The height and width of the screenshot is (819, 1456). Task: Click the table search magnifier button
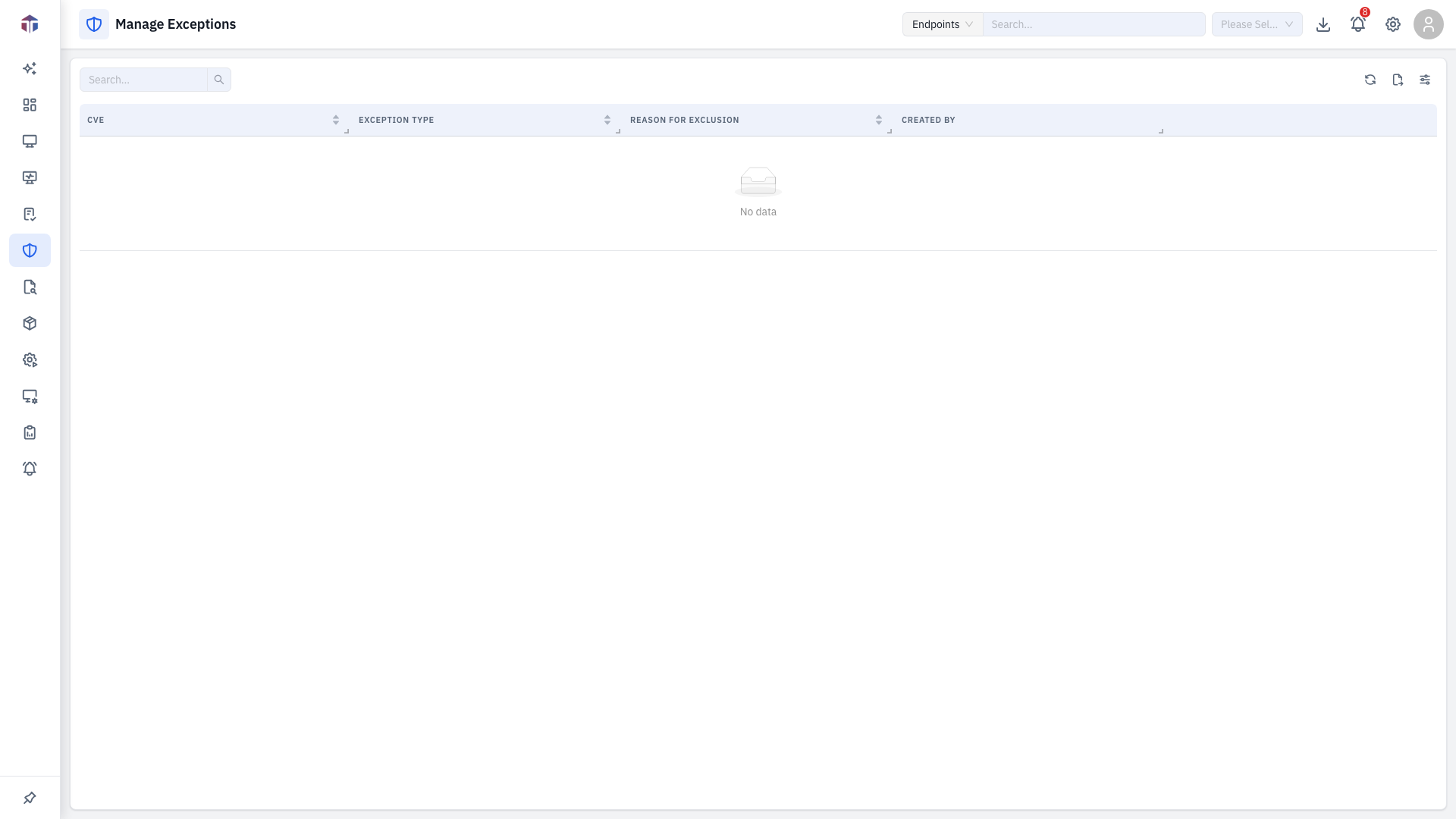219,80
